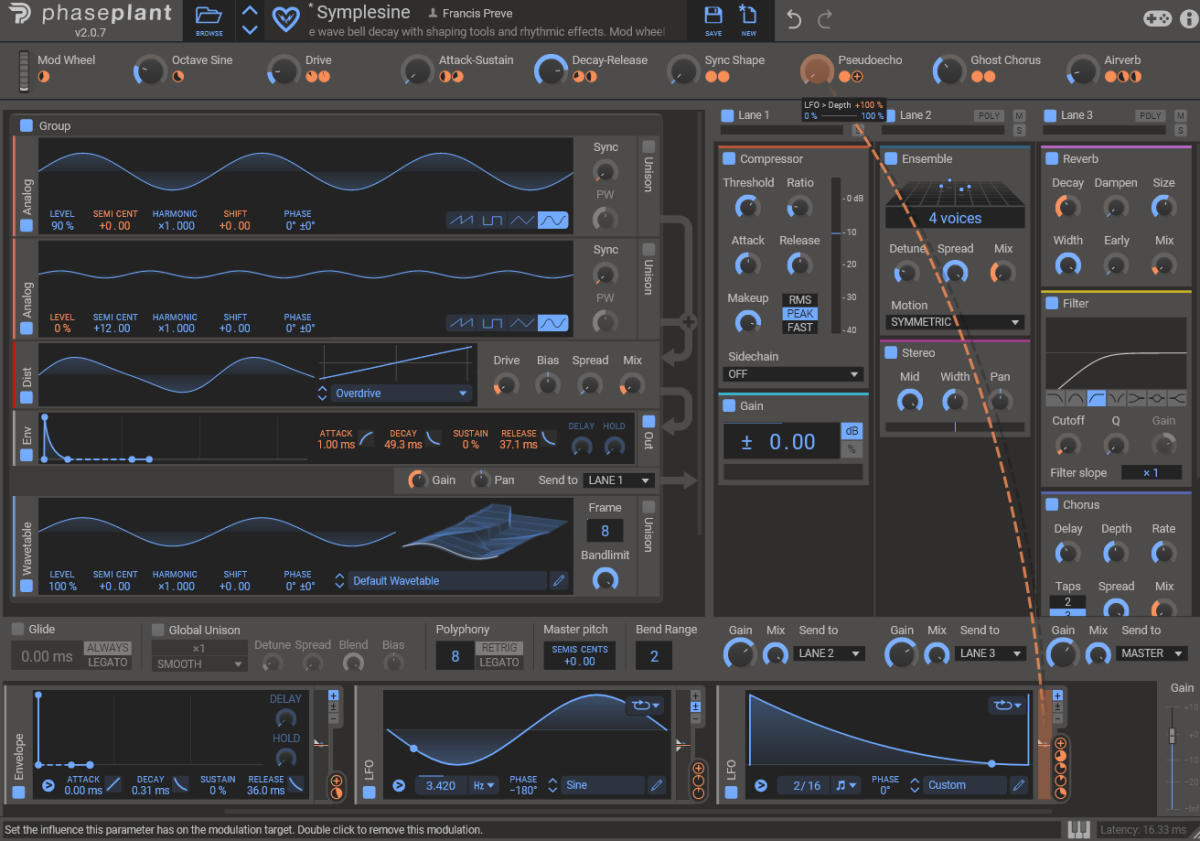This screenshot has height=841, width=1200.
Task: Click the Polyphony value field showing 8
Action: pos(455,656)
